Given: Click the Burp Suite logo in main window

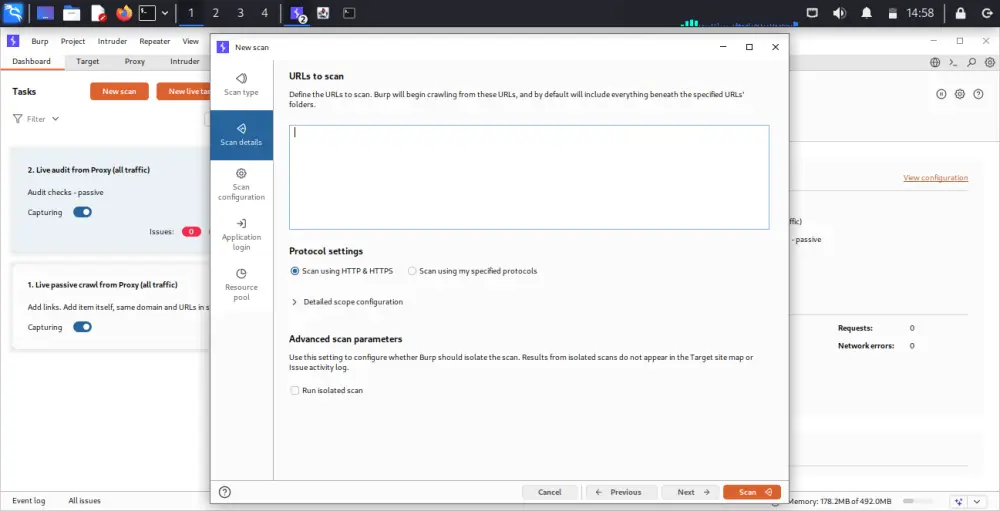Looking at the screenshot, I should 13,41.
